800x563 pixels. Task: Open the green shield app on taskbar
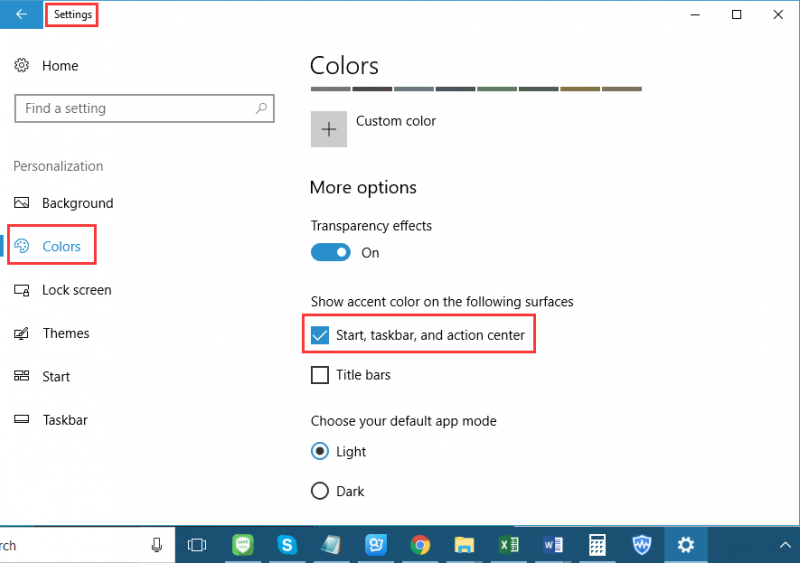[242, 545]
